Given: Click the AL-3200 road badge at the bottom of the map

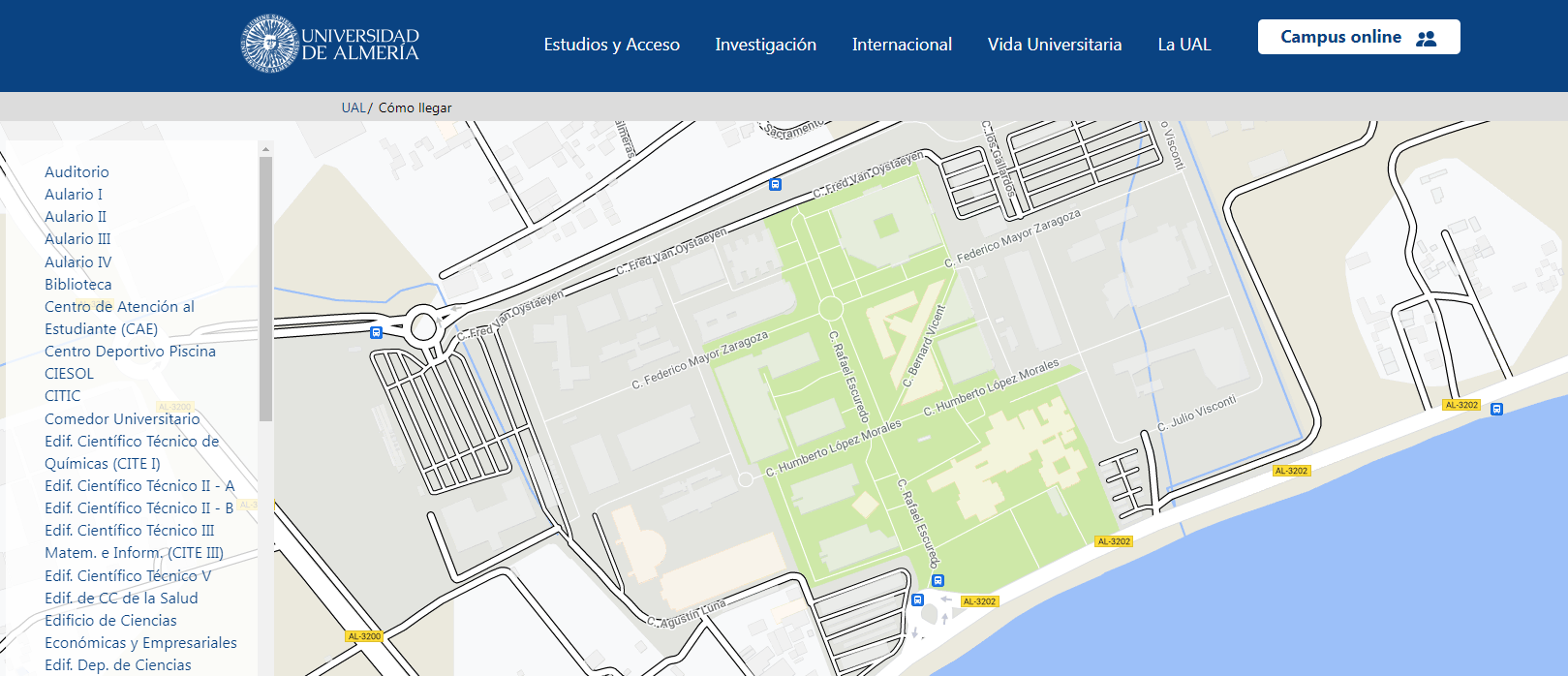Looking at the screenshot, I should tap(364, 636).
